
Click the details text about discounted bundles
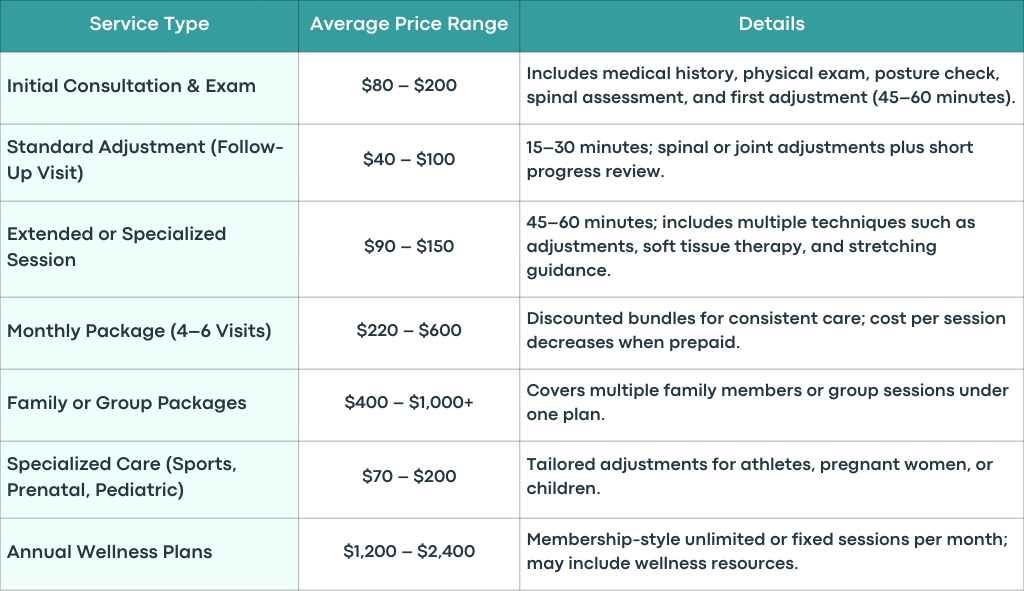pos(765,330)
